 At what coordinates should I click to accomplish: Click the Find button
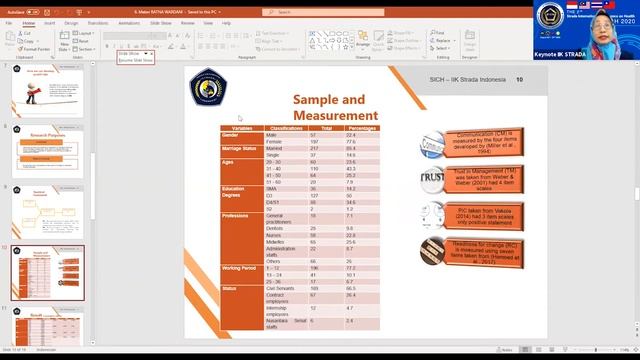coord(437,33)
